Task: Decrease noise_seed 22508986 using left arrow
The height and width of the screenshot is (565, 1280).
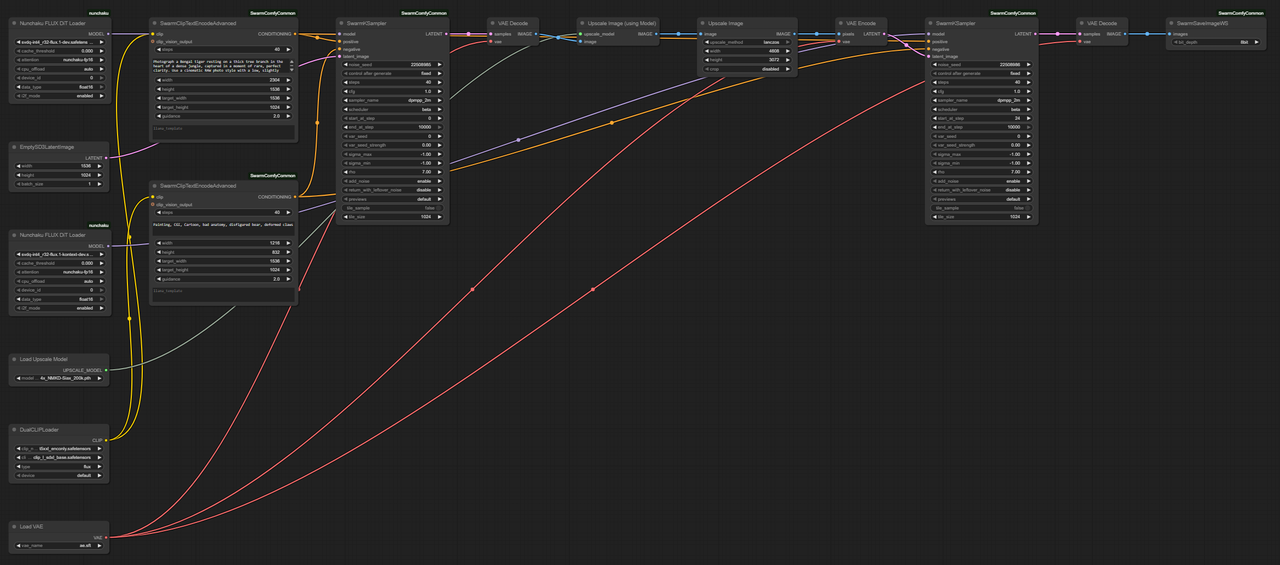Action: coord(934,64)
